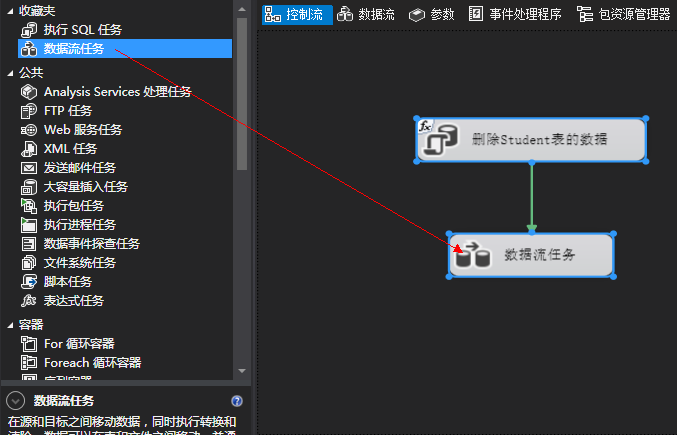Screen dimensions: 677x435
Task: Click the 执行 SQL 任务 icon
Action: click(29, 30)
